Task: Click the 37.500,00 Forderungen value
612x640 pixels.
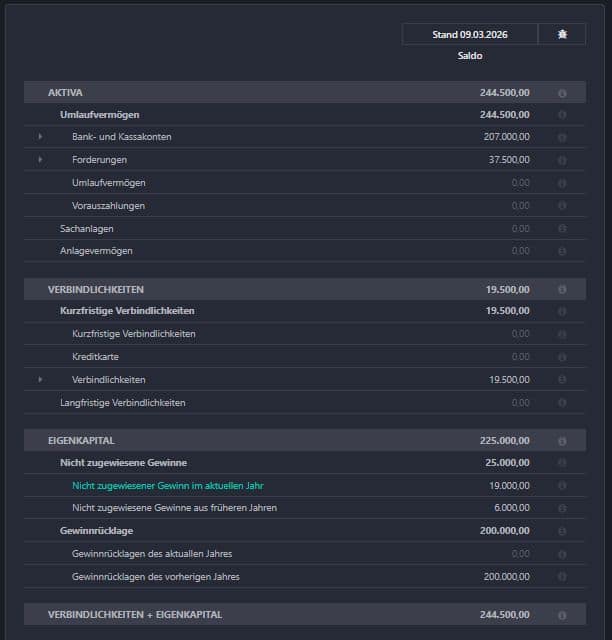Action: pyautogui.click(x=509, y=160)
